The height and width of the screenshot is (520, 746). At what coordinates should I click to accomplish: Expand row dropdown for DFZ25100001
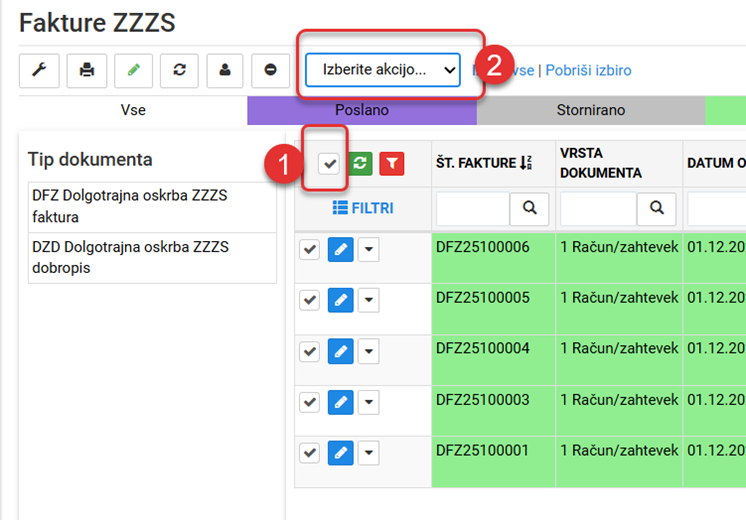coord(369,452)
